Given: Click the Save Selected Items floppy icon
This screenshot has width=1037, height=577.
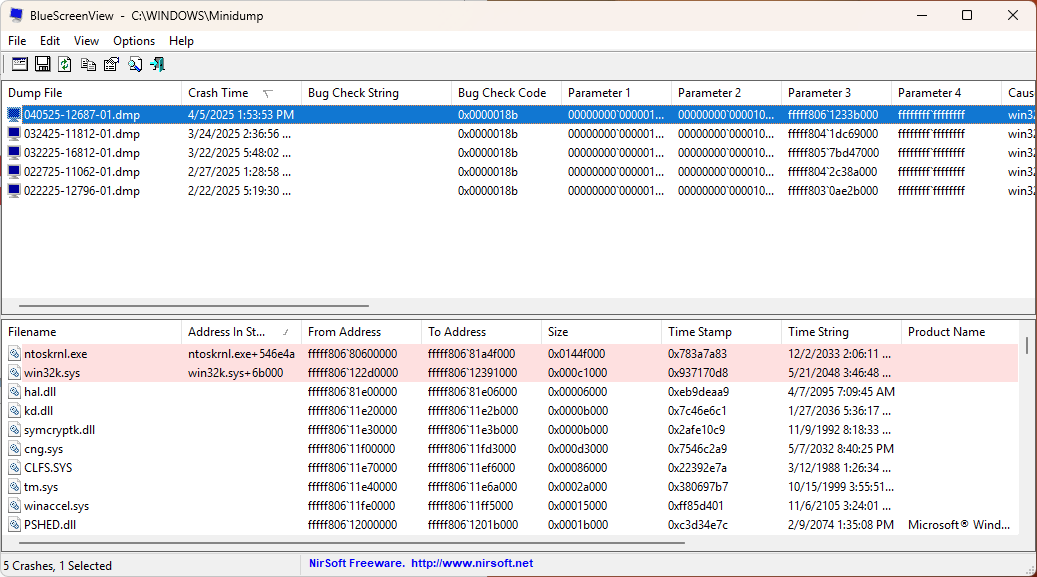Looking at the screenshot, I should click(x=42, y=64).
